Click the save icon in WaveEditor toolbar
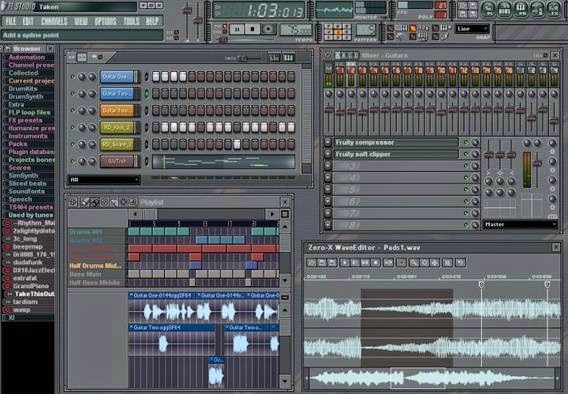568x394 pixels. [x=322, y=262]
